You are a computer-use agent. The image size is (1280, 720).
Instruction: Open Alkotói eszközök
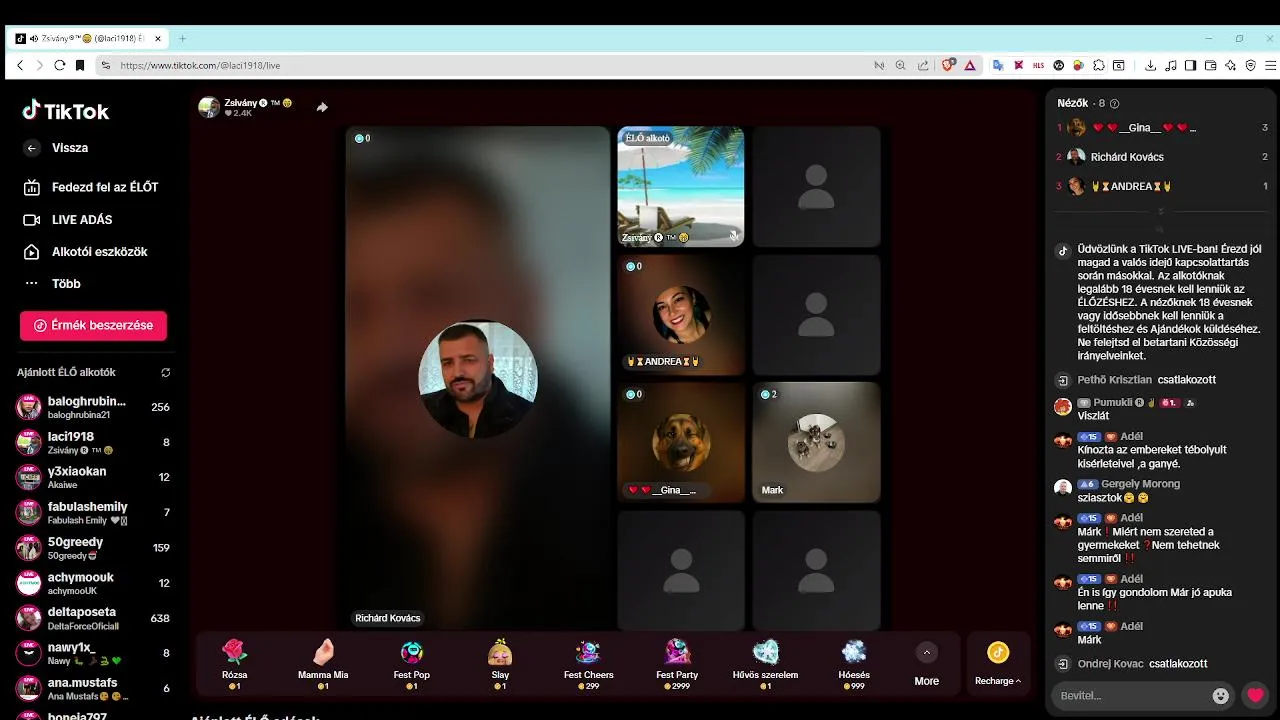click(x=85, y=252)
